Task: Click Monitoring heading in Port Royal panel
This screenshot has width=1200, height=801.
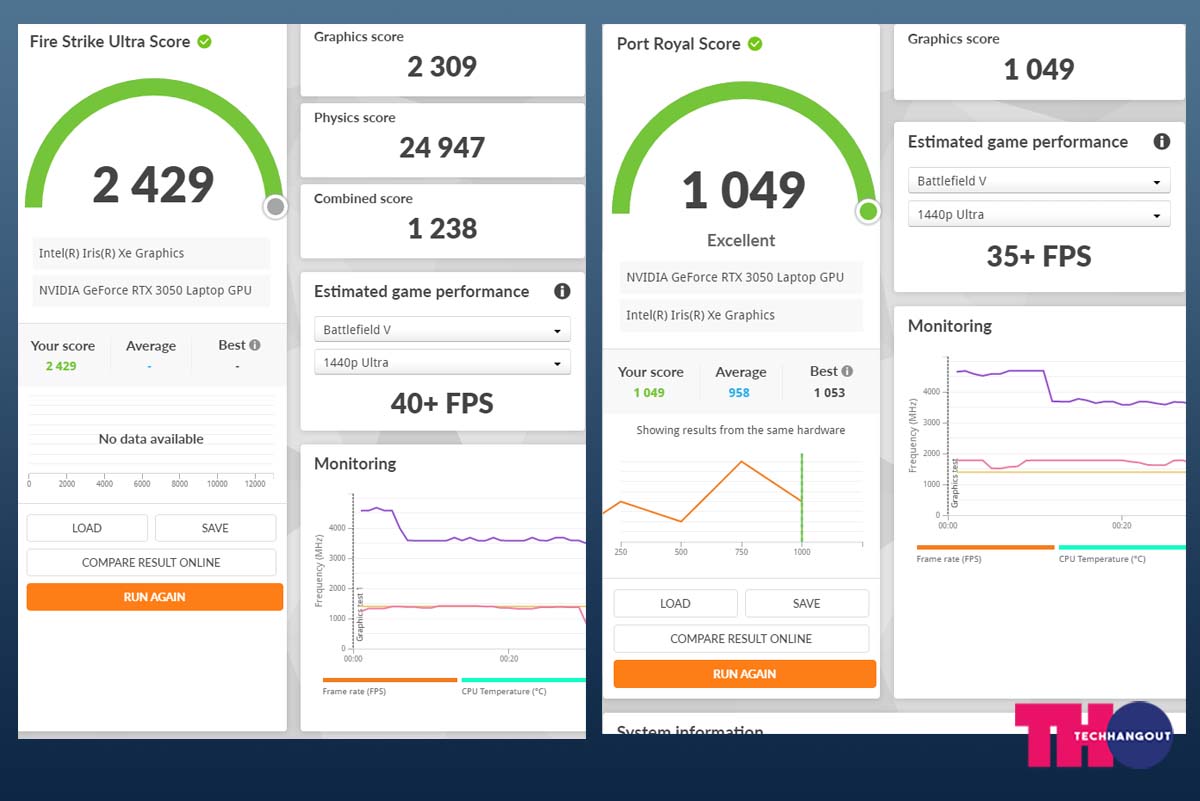Action: click(x=950, y=326)
